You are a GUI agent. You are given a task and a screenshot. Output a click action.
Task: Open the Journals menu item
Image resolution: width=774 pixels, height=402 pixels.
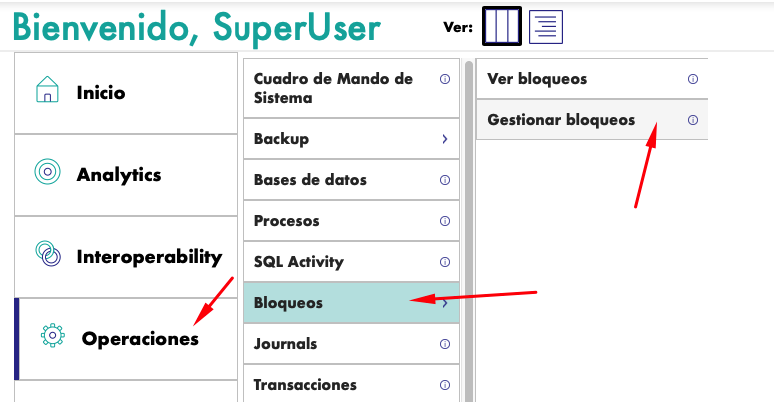point(285,344)
